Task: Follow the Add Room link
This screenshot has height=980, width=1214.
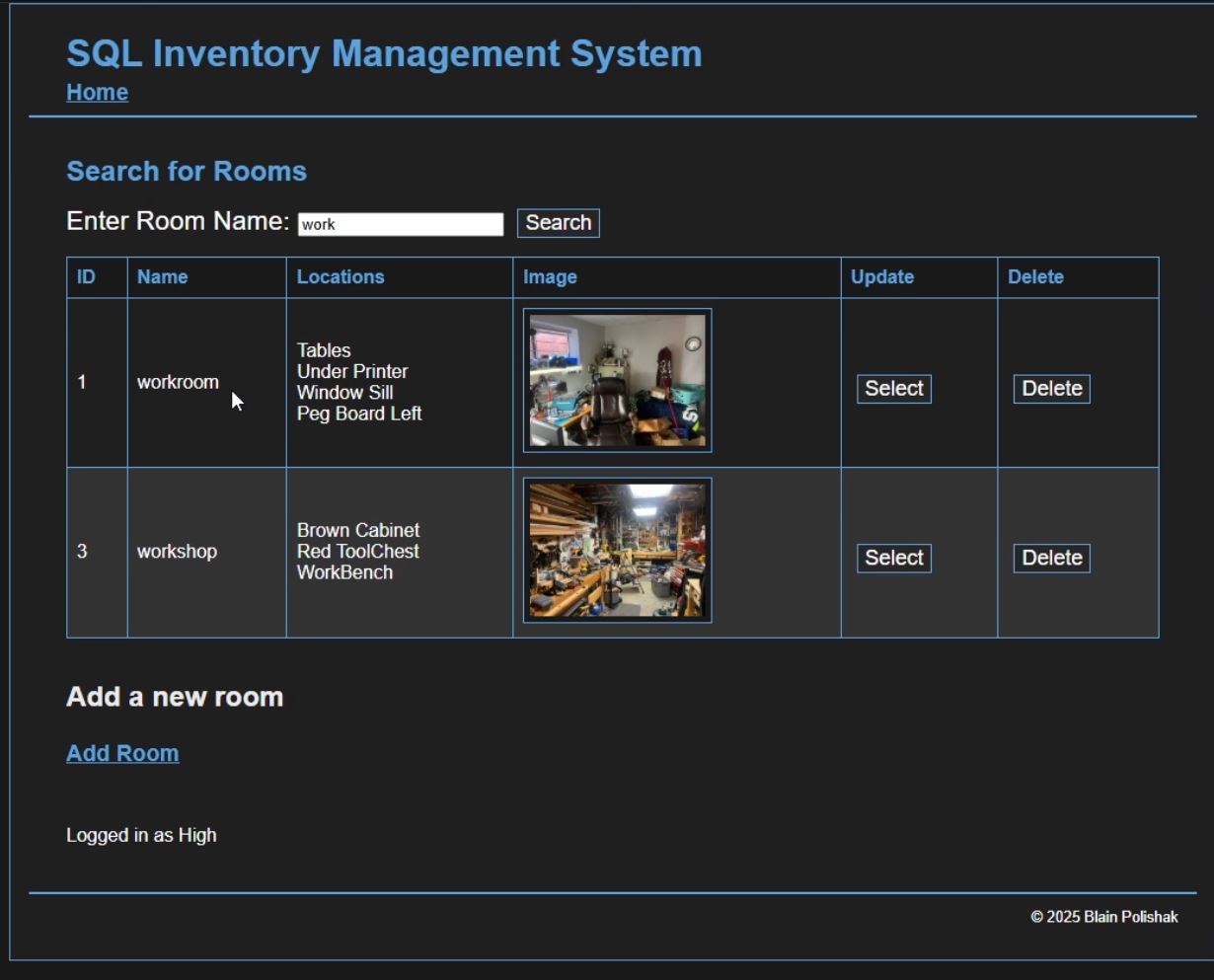Action: [122, 753]
